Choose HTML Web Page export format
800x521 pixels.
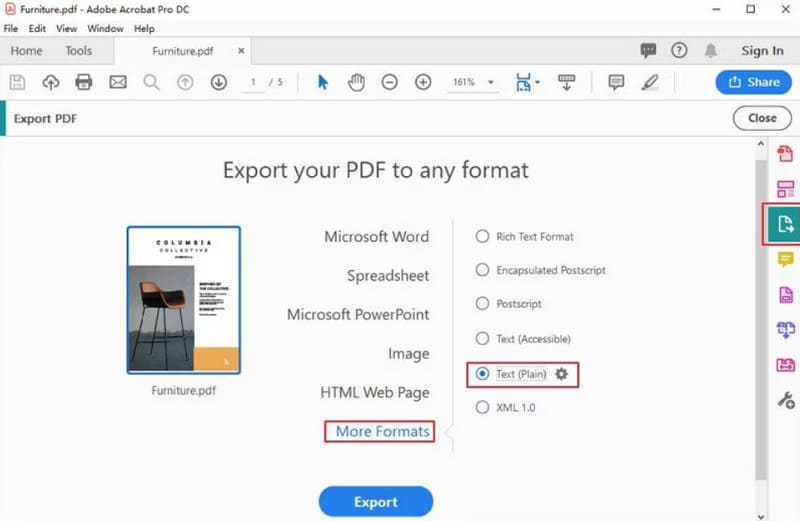coord(375,392)
